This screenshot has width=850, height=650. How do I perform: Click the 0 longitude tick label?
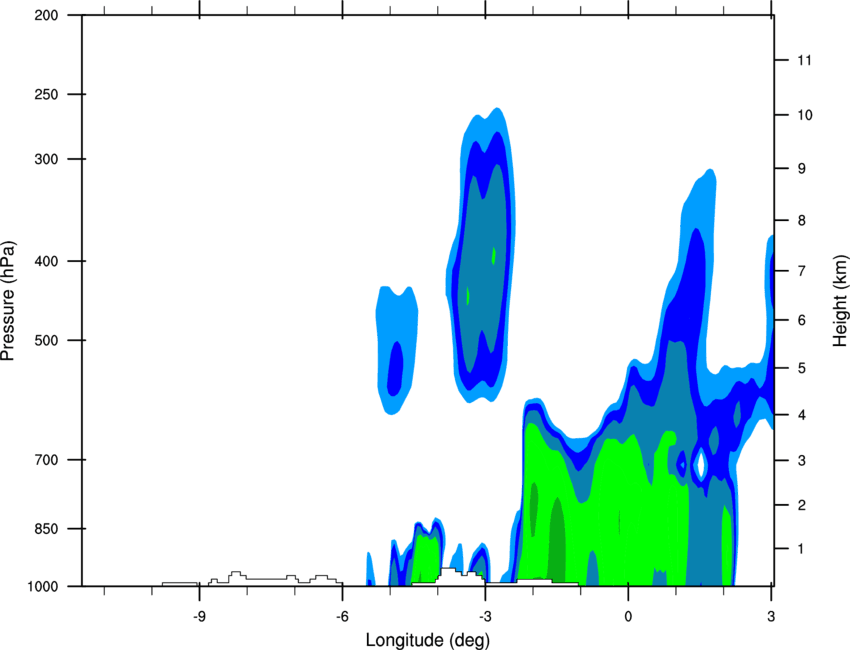(628, 616)
